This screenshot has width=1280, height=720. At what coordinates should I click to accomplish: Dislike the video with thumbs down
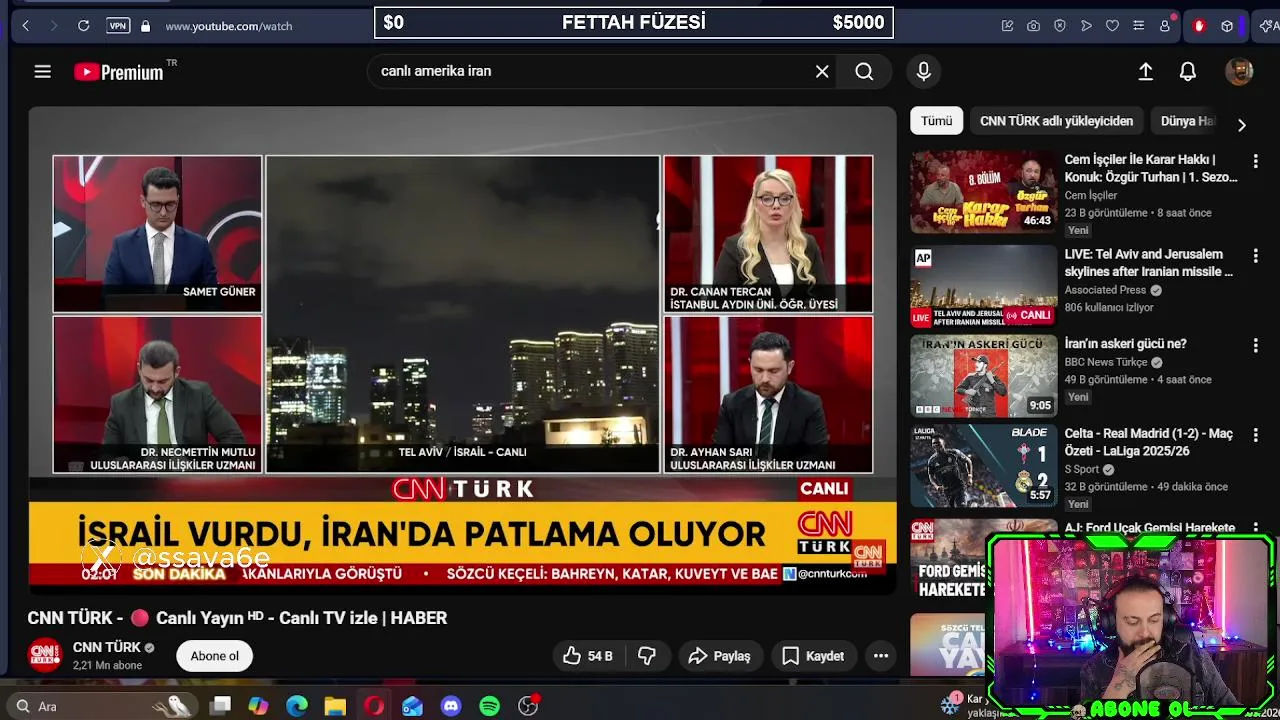pyautogui.click(x=647, y=656)
